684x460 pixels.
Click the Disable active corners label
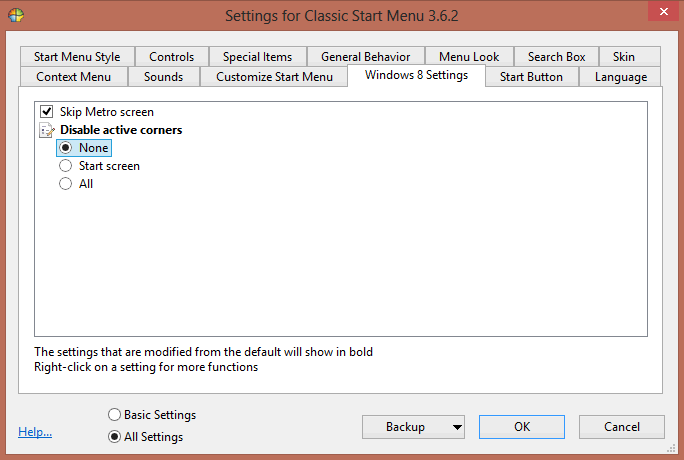pyautogui.click(x=121, y=130)
